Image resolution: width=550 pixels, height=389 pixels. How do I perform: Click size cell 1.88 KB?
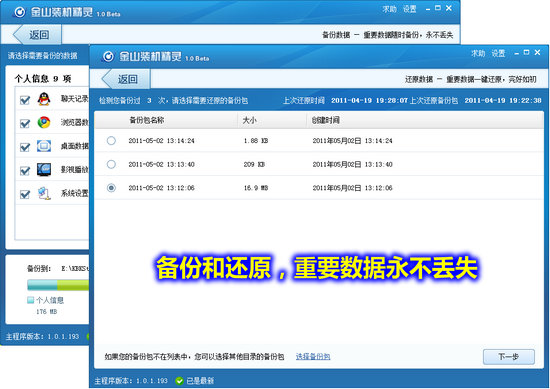256,141
